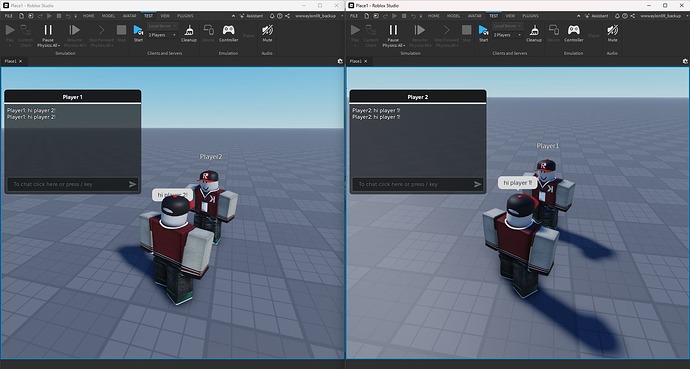Switch to HOME tab in Player 1 window

[88, 16]
